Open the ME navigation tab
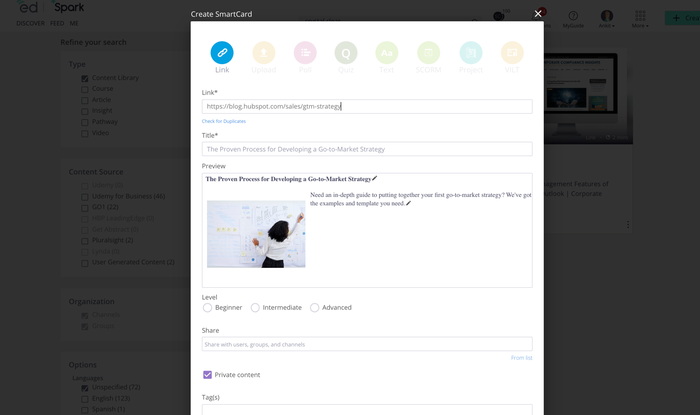The height and width of the screenshot is (415, 700). (x=74, y=23)
